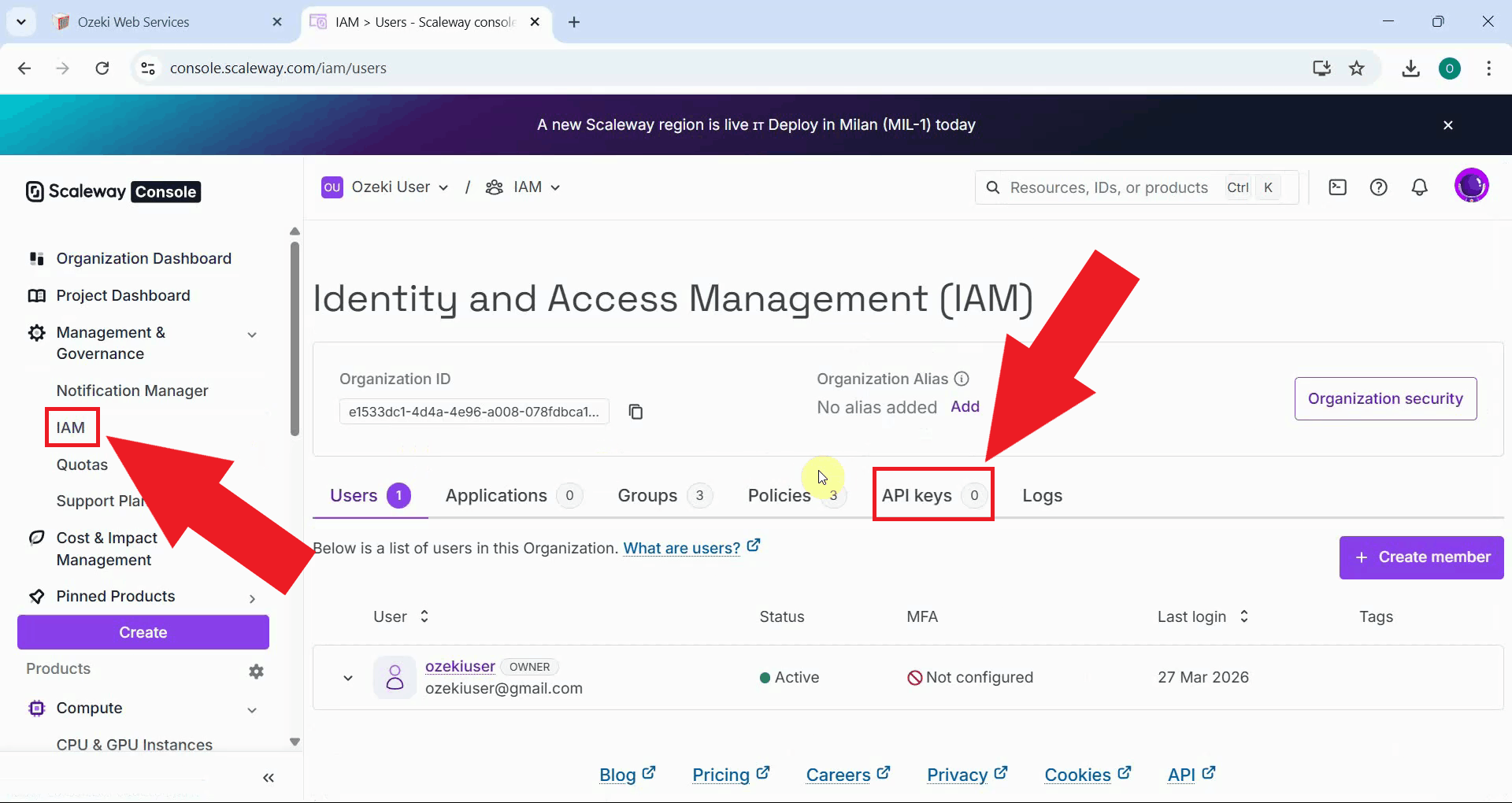Open the console terminal icon

tap(1338, 187)
